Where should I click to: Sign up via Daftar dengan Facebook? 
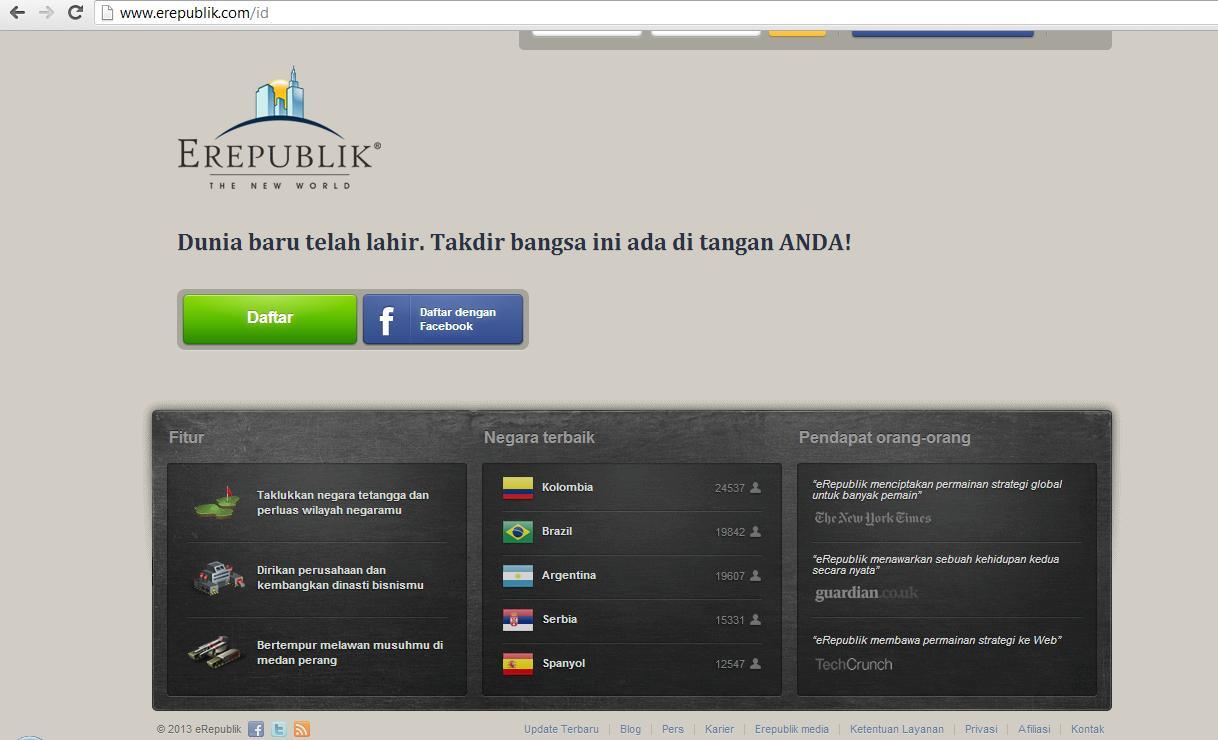tap(443, 319)
